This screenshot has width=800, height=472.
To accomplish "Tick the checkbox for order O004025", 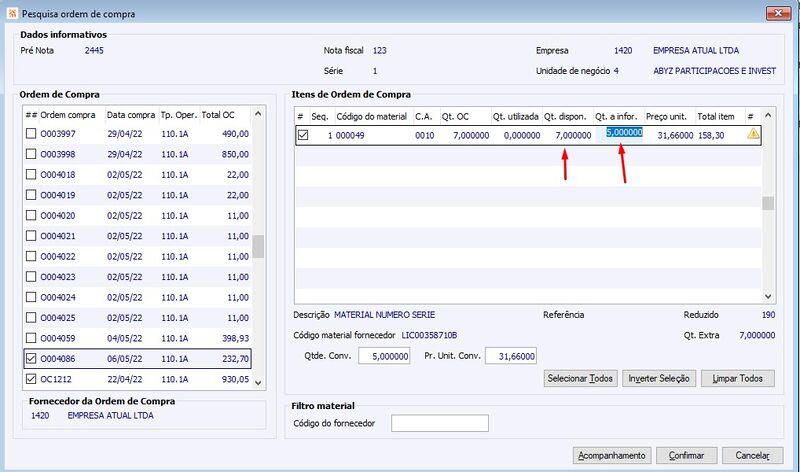I will tap(31, 317).
